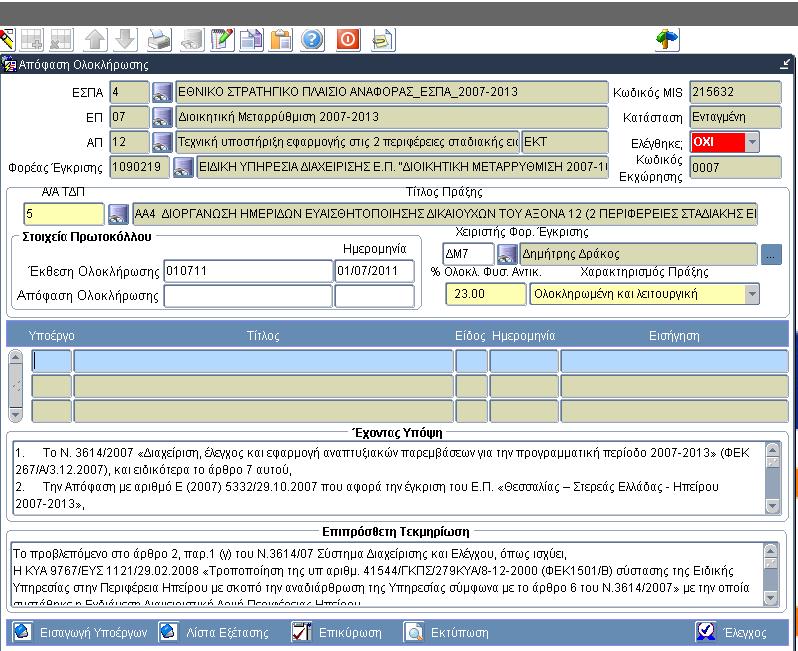Click the printer toolbar icon
Screen dimensions: 798x651
[159, 40]
